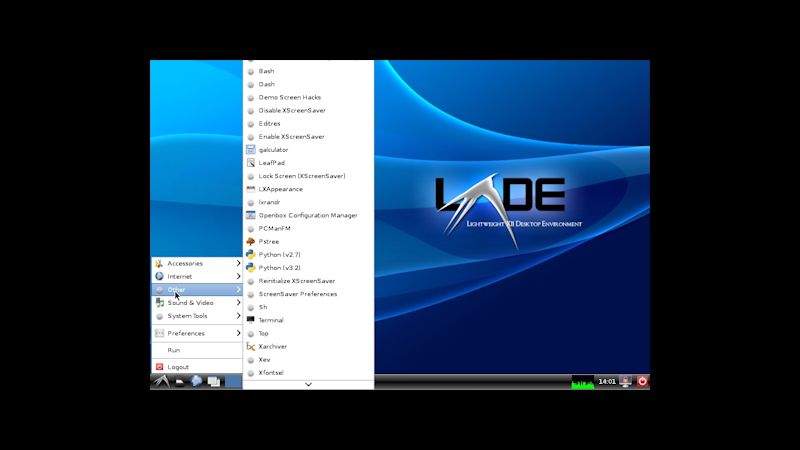Click the Pstree tree icon

tap(251, 241)
